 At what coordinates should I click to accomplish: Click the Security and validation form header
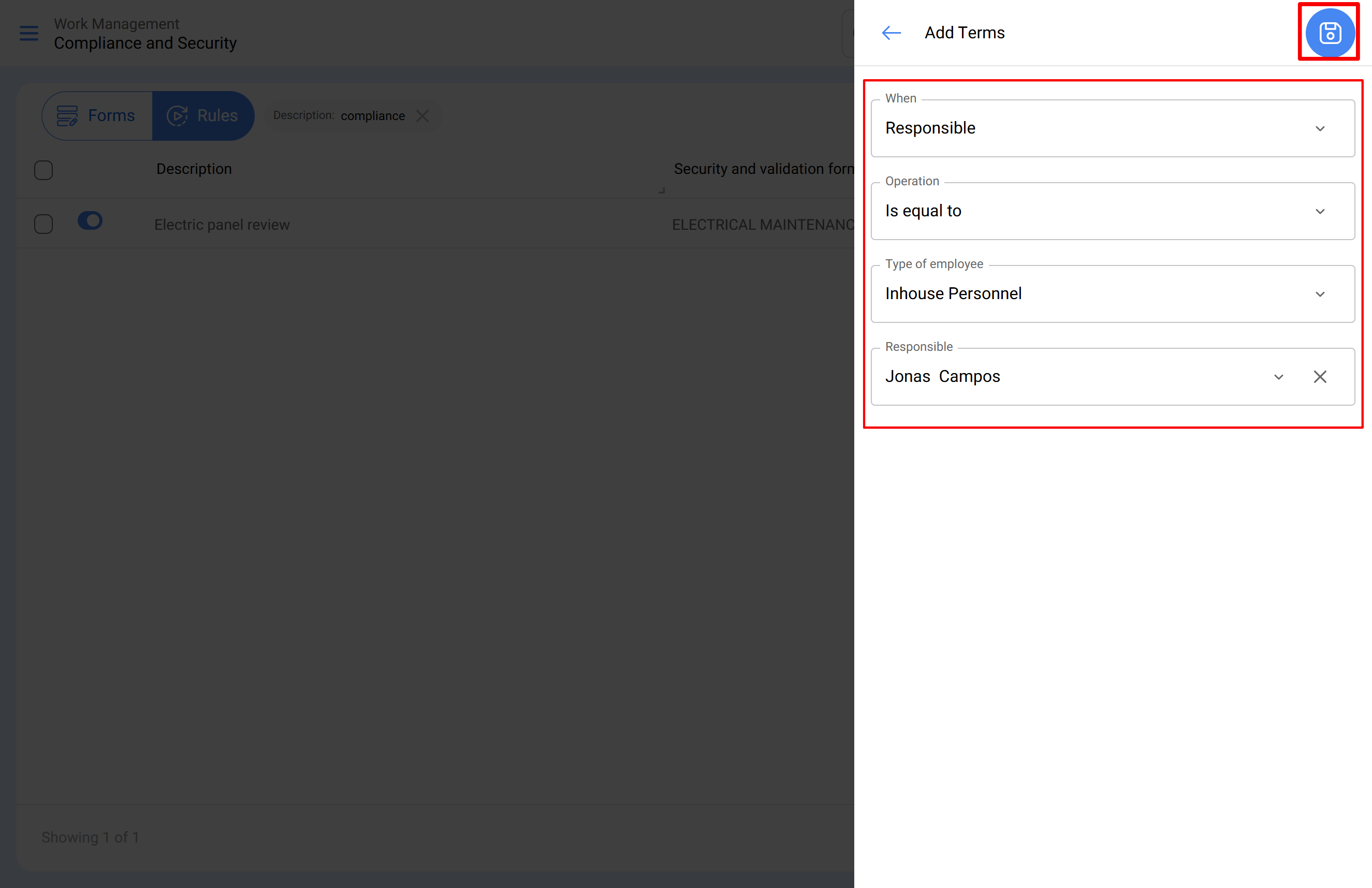point(763,169)
